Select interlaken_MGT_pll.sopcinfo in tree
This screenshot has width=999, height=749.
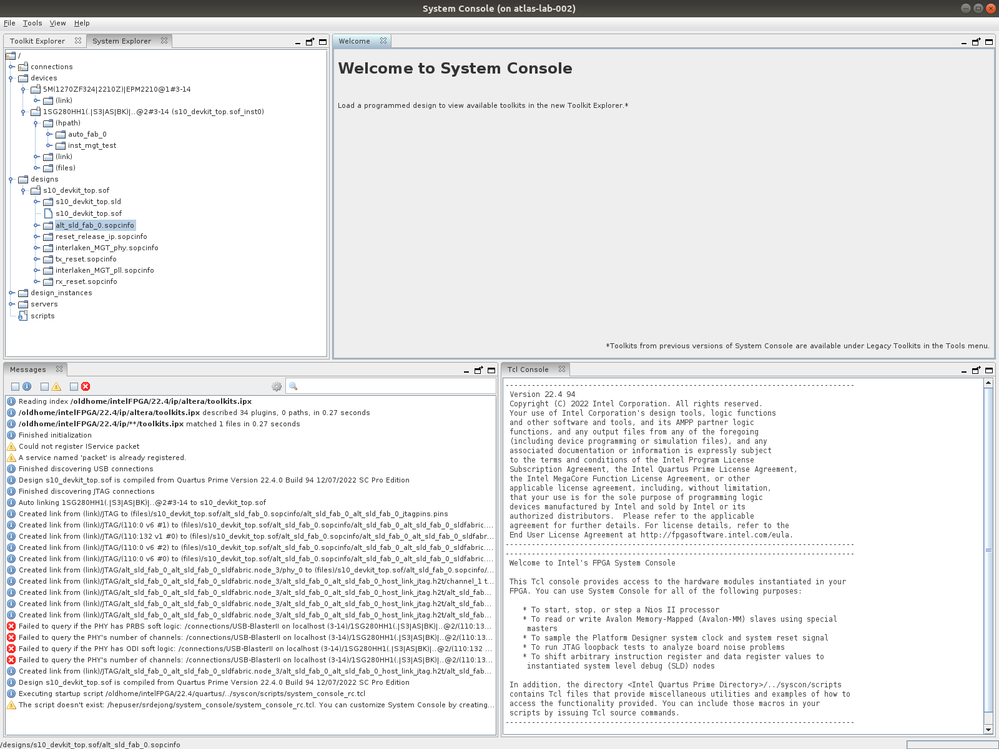[104, 270]
